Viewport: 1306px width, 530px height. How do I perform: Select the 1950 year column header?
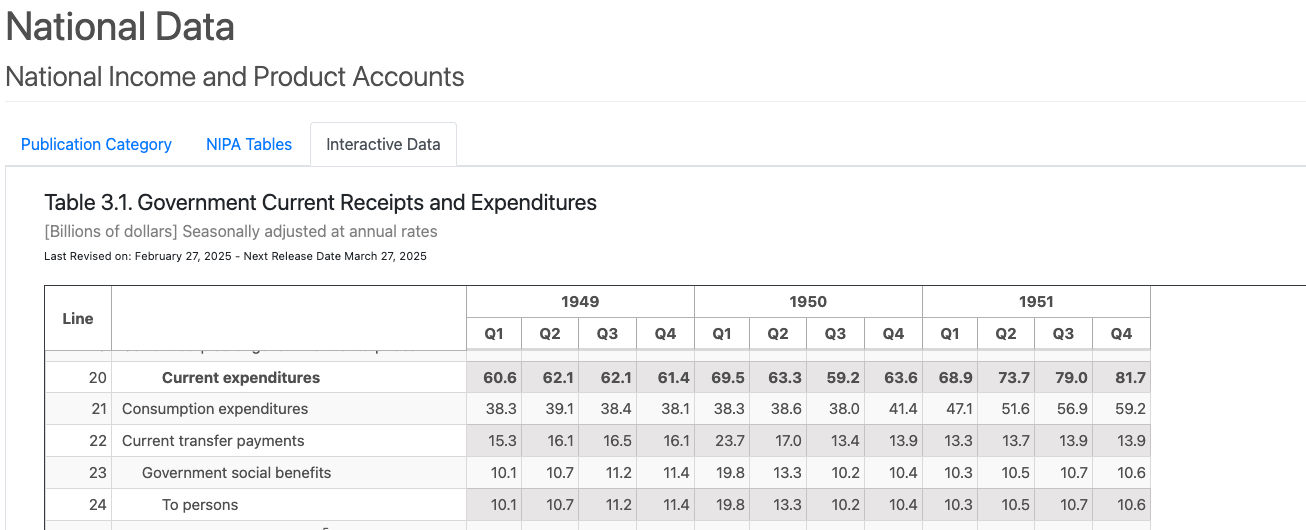click(x=808, y=301)
